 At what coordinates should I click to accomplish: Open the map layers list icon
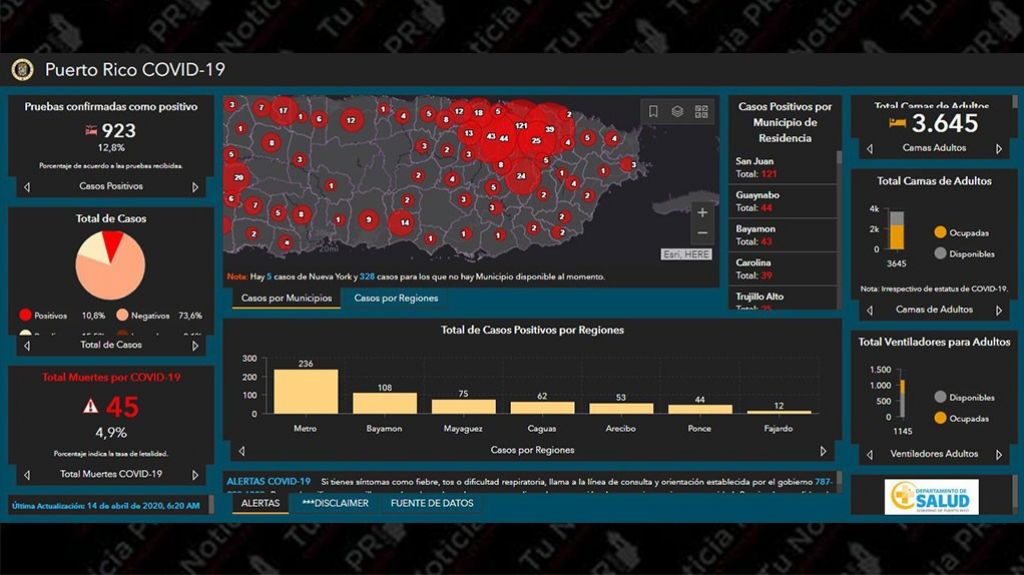pos(677,112)
